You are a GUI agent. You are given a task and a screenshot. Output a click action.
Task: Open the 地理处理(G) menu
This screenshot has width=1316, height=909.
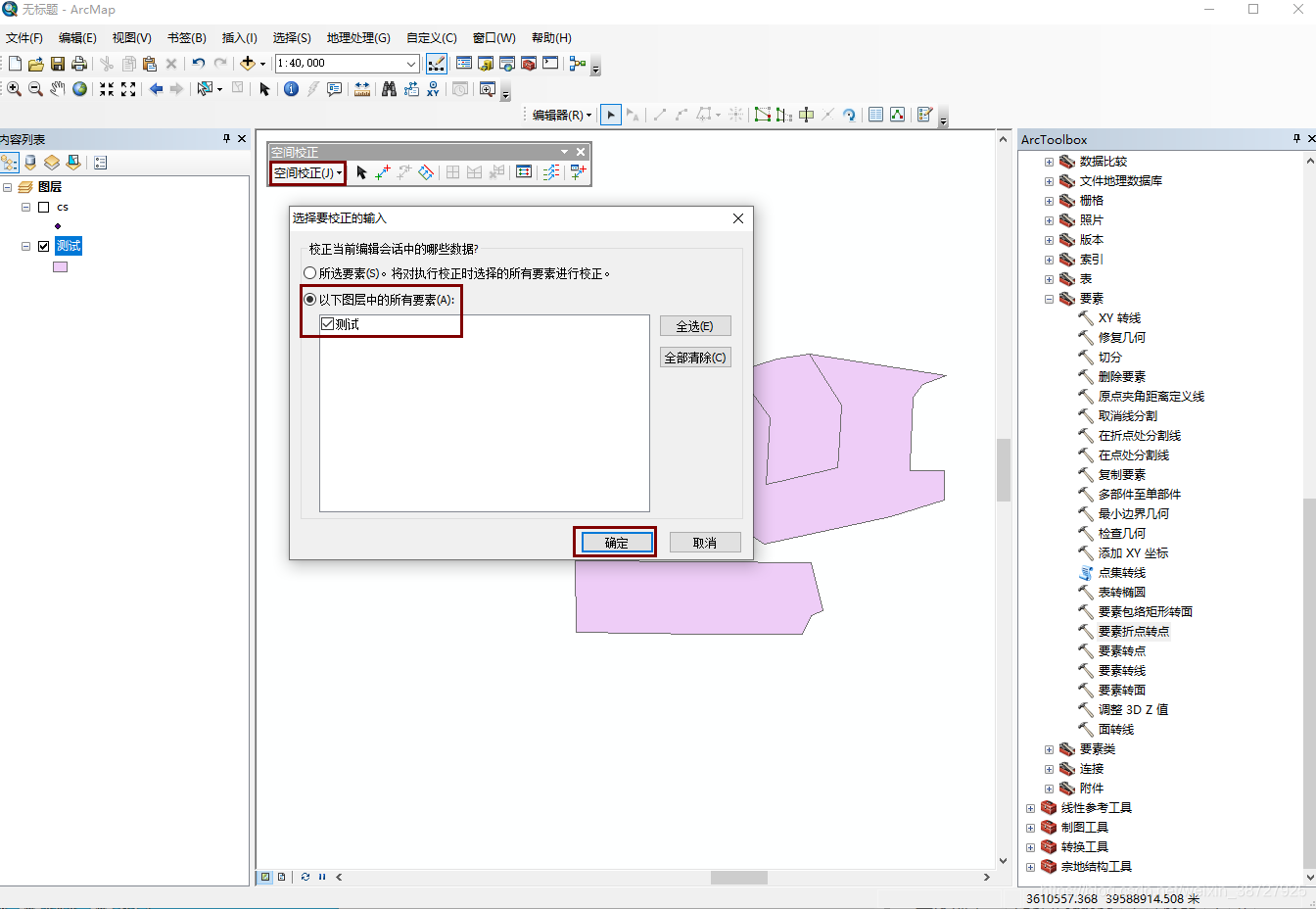358,38
